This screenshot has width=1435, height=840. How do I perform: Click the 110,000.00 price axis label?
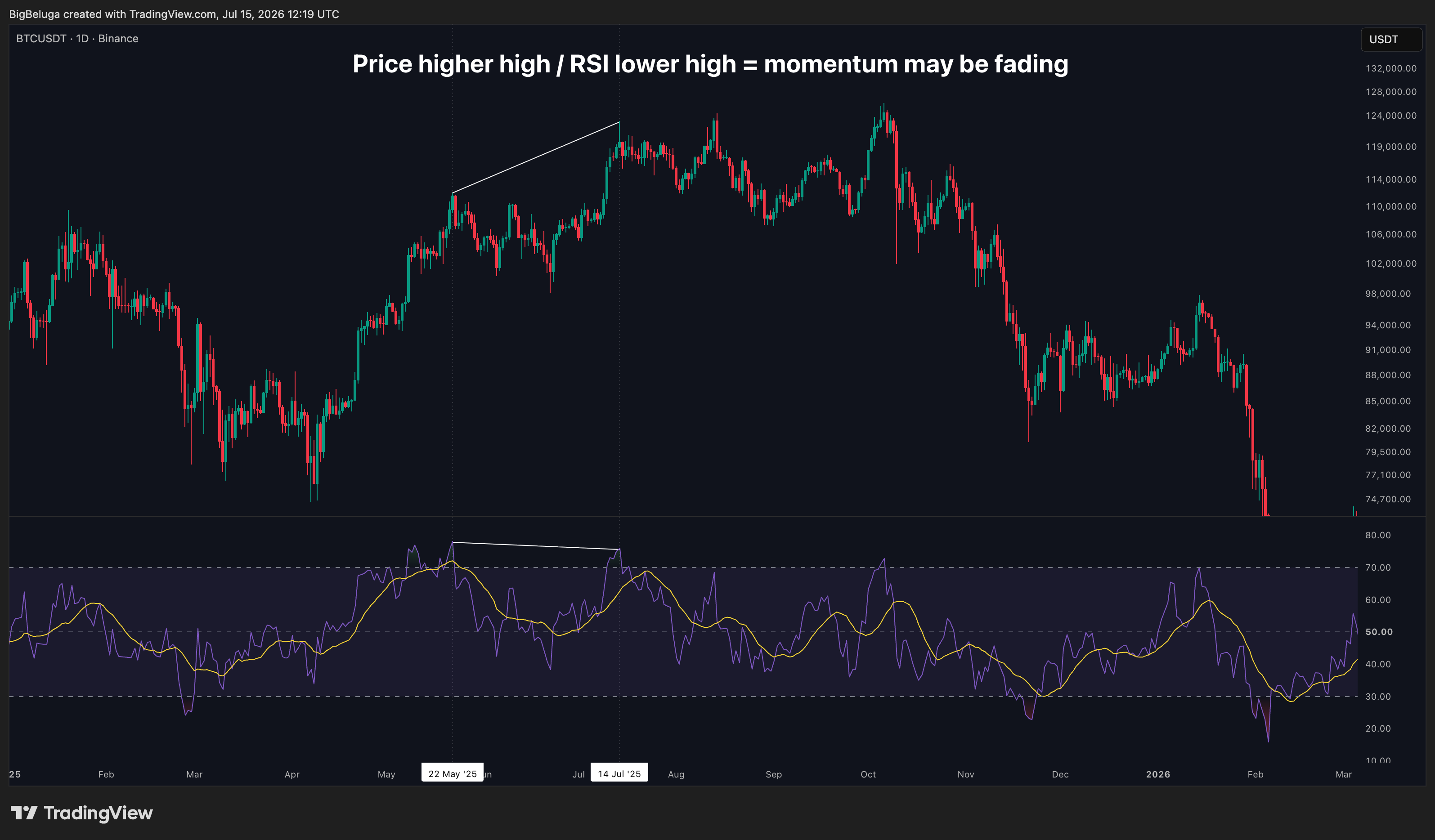pos(1390,206)
